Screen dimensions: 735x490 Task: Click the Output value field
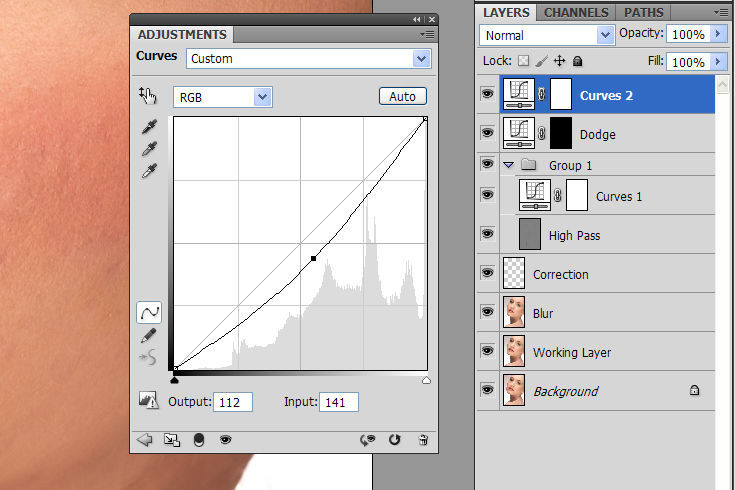click(x=233, y=402)
